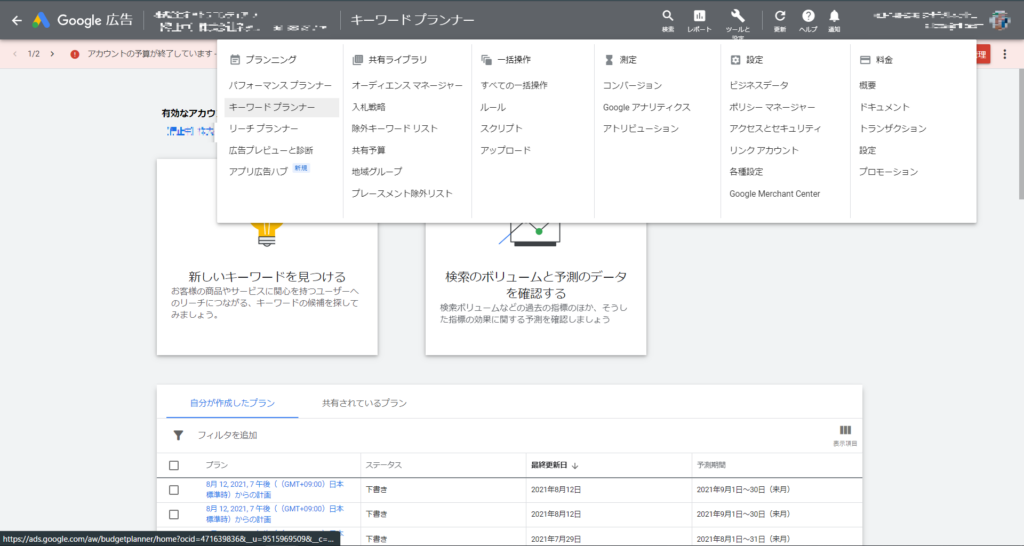Open Google Merchant Center
Screen dimensions: 1024x546
775,194
